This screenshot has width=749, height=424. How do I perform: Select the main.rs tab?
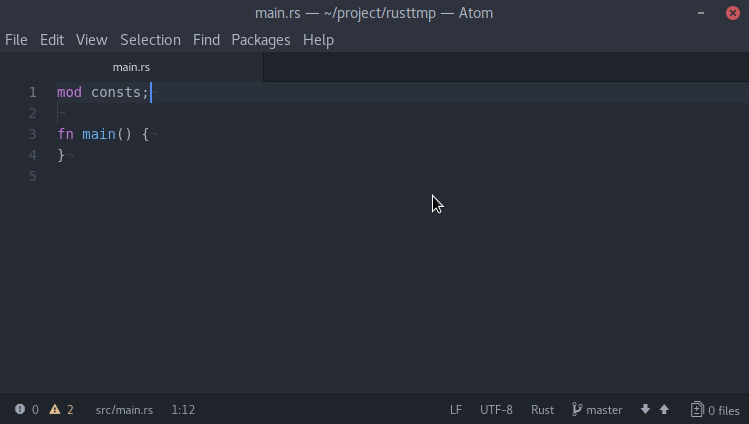pyautogui.click(x=131, y=67)
